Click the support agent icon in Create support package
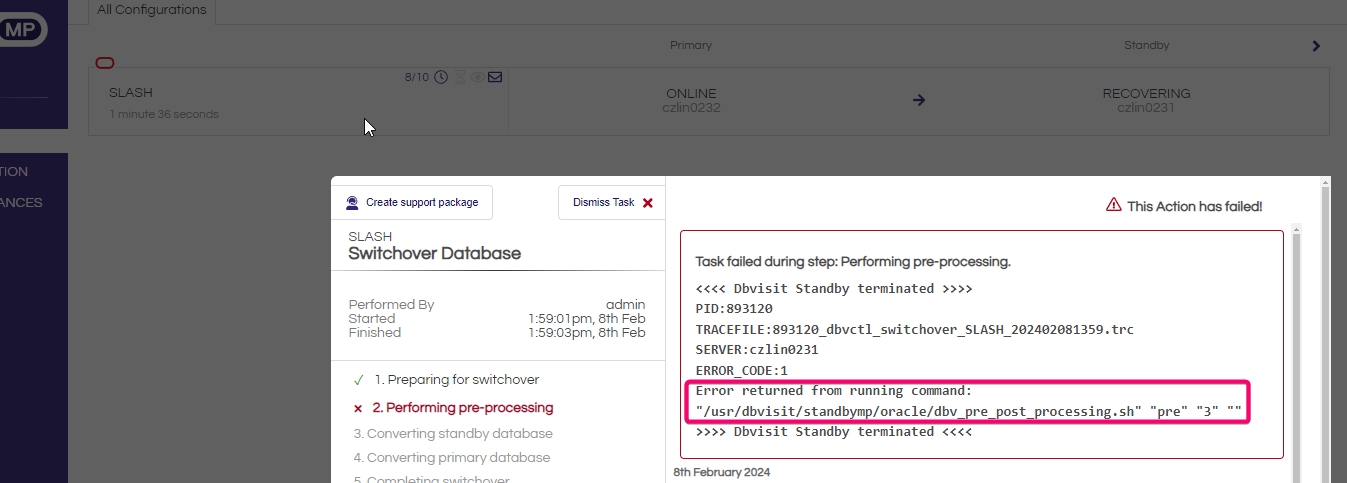The image size is (1347, 483). [x=352, y=202]
